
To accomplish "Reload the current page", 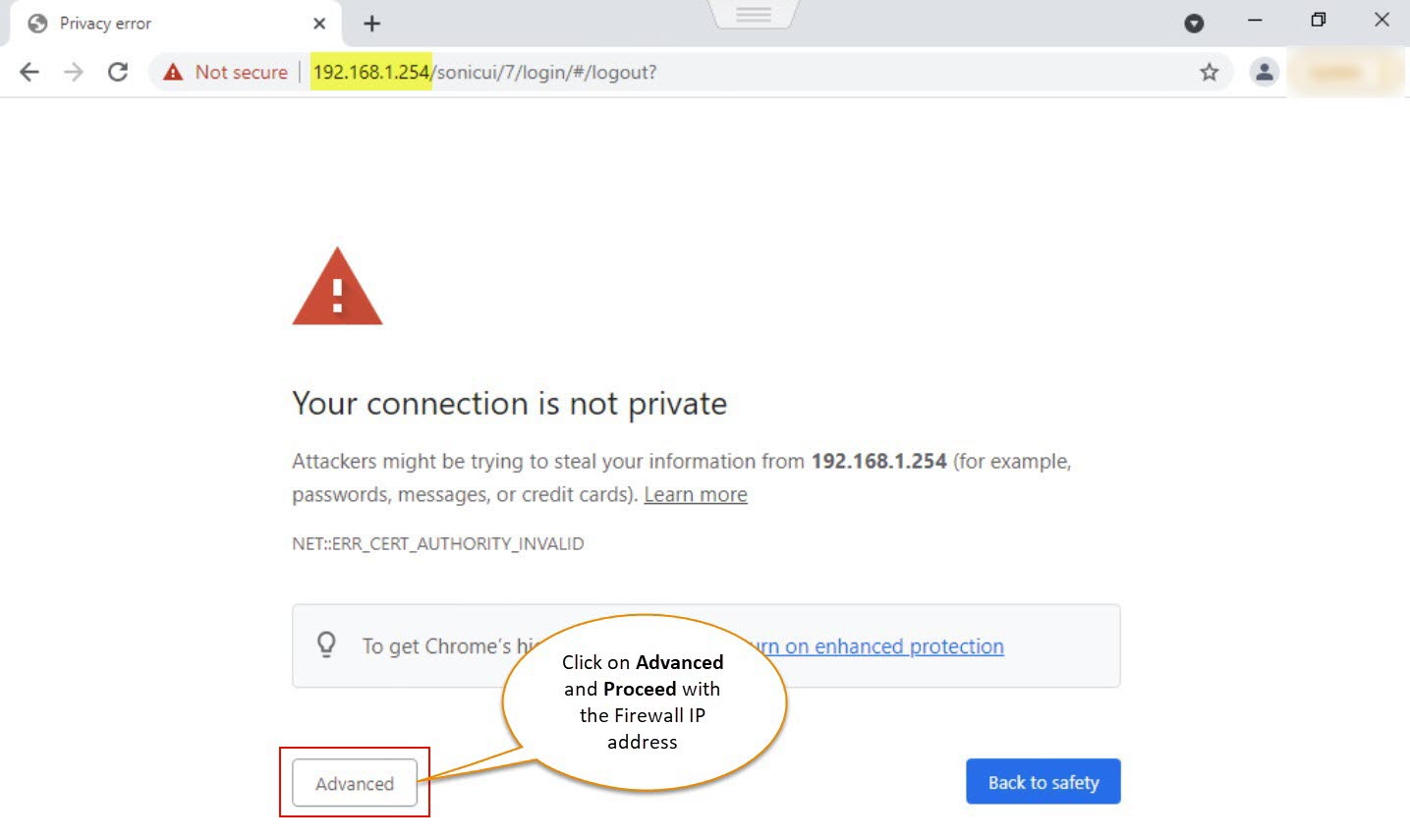I will pos(118,72).
